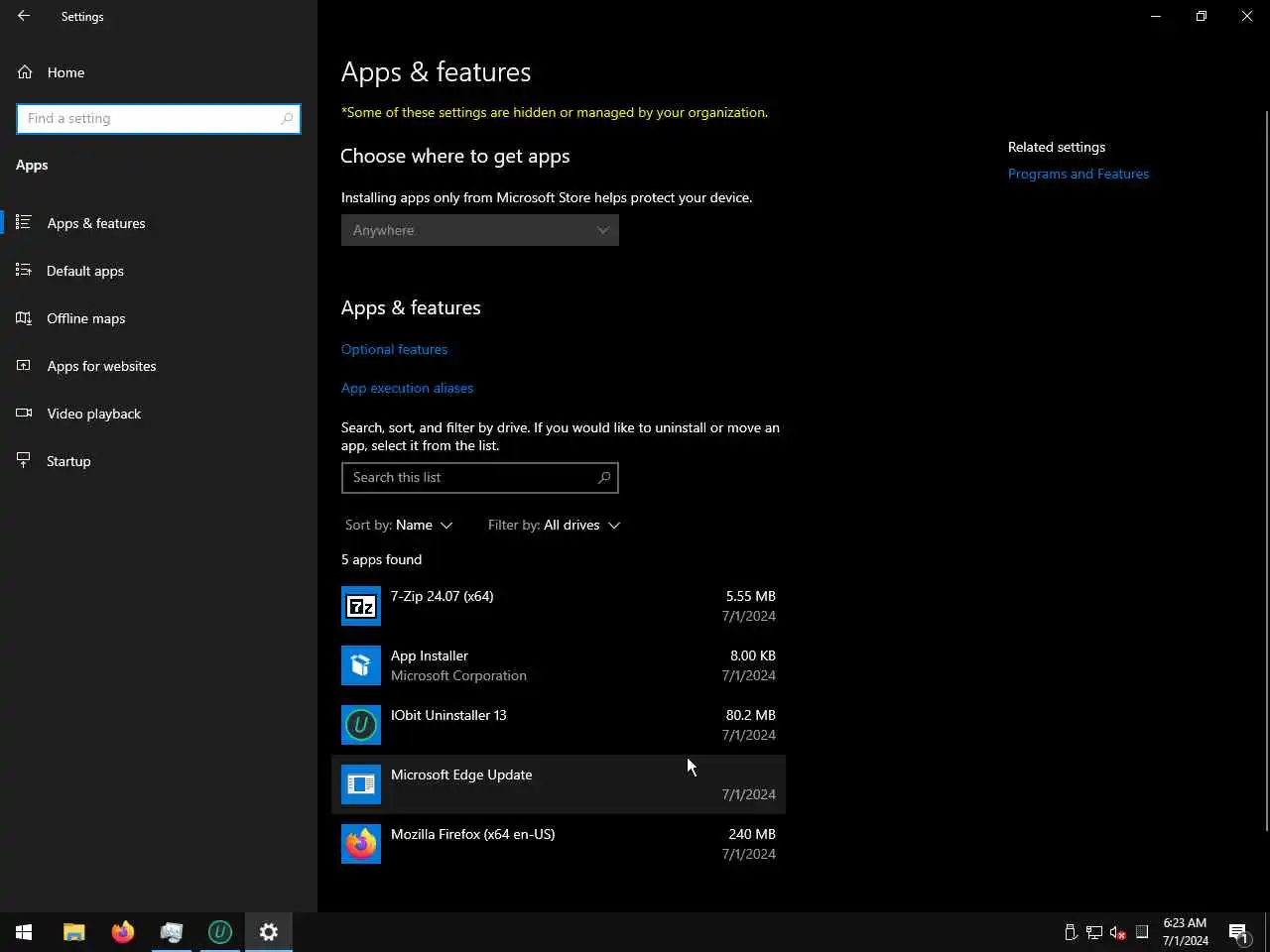Select IObit Uninstaller 13 entry
The width and height of the screenshot is (1270, 952).
tap(559, 725)
